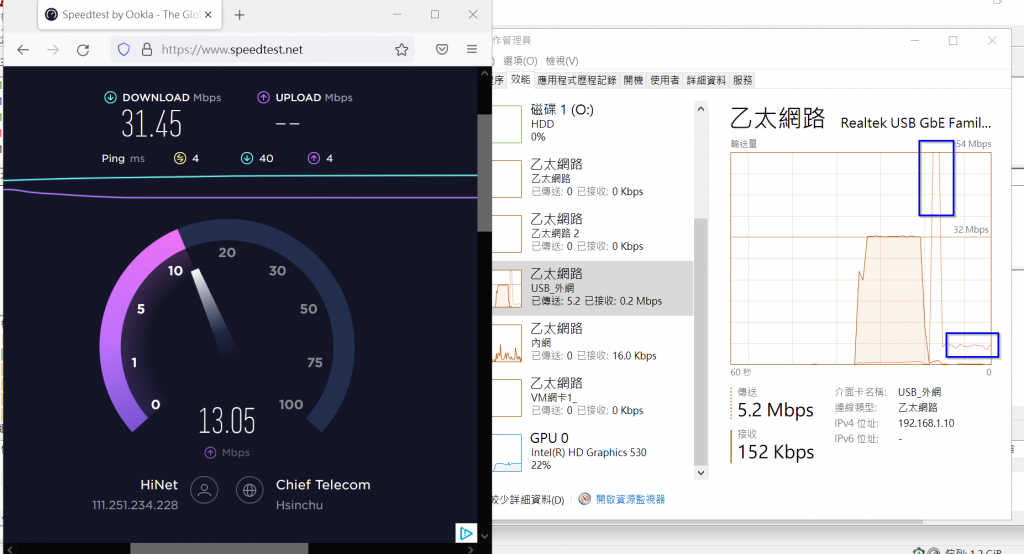
Task: Select GPU 0 Intel HD Graphics 530
Action: (592, 451)
